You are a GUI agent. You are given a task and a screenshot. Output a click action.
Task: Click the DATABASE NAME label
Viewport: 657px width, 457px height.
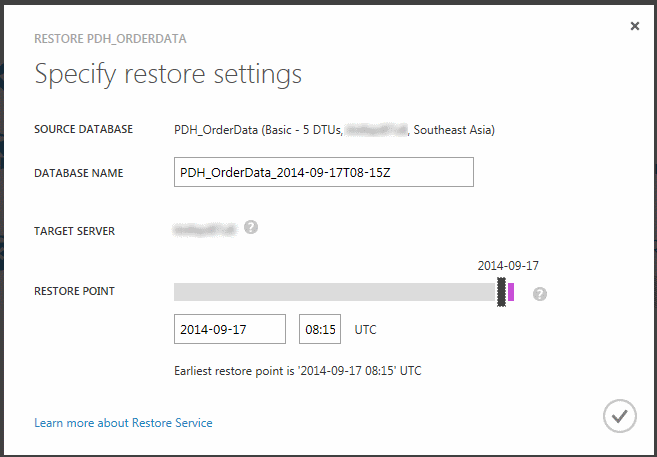[79, 173]
